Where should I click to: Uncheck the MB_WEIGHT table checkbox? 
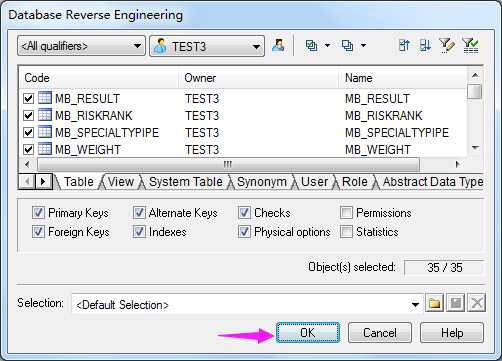29,150
